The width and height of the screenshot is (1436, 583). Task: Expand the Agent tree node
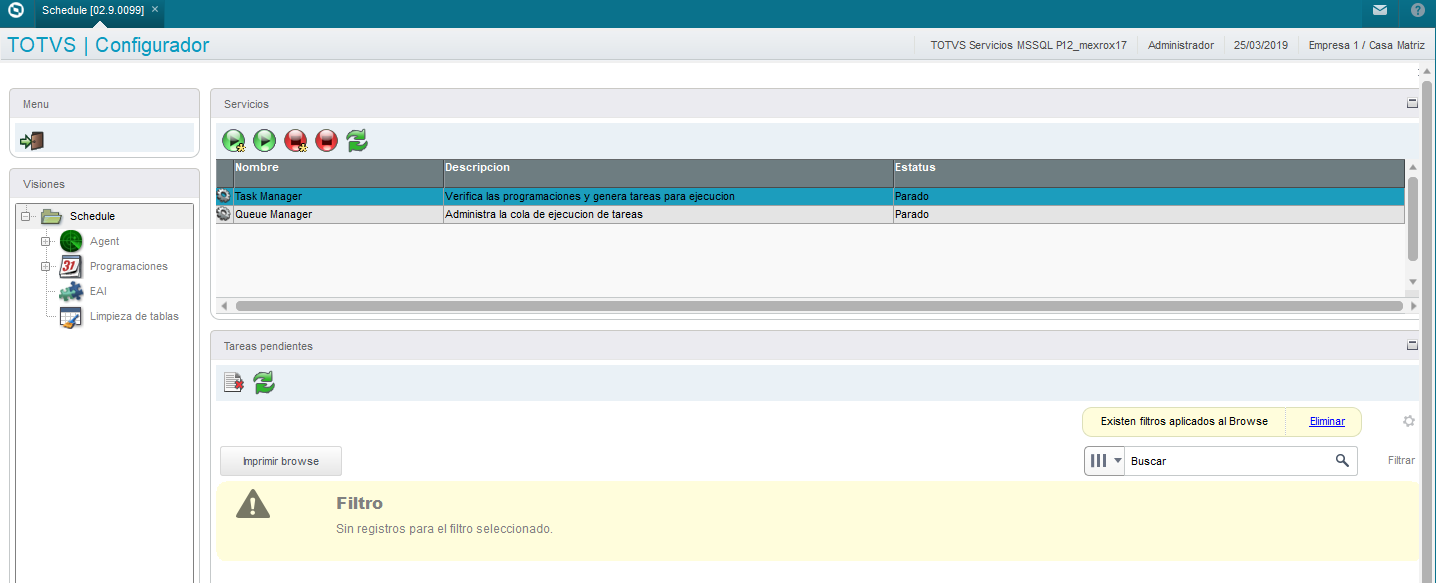click(45, 241)
